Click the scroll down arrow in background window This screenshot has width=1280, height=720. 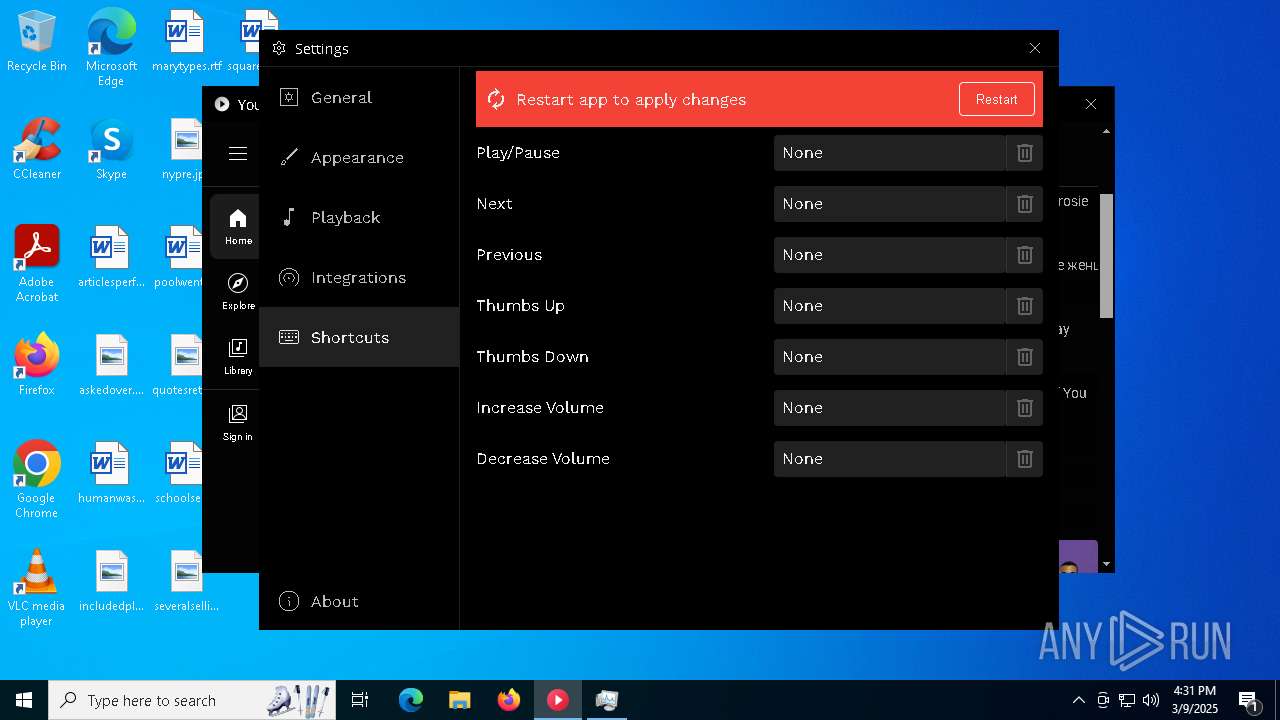click(1106, 565)
